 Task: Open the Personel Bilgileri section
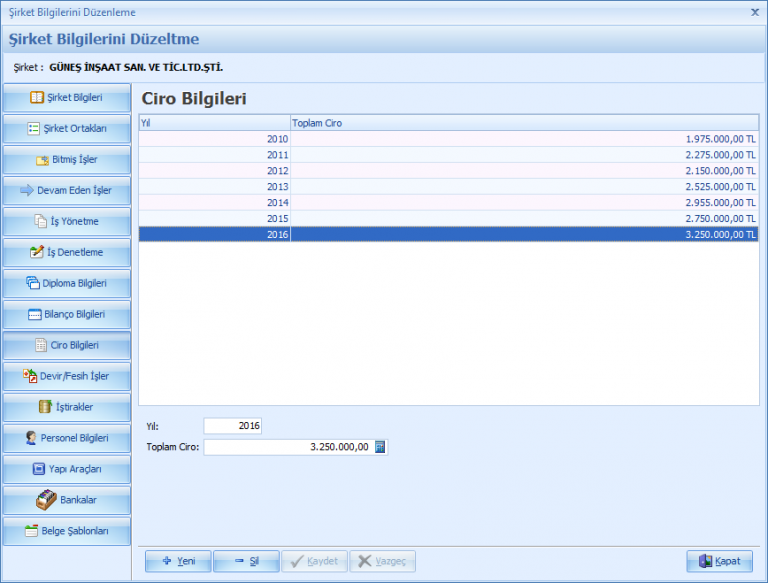[66, 438]
